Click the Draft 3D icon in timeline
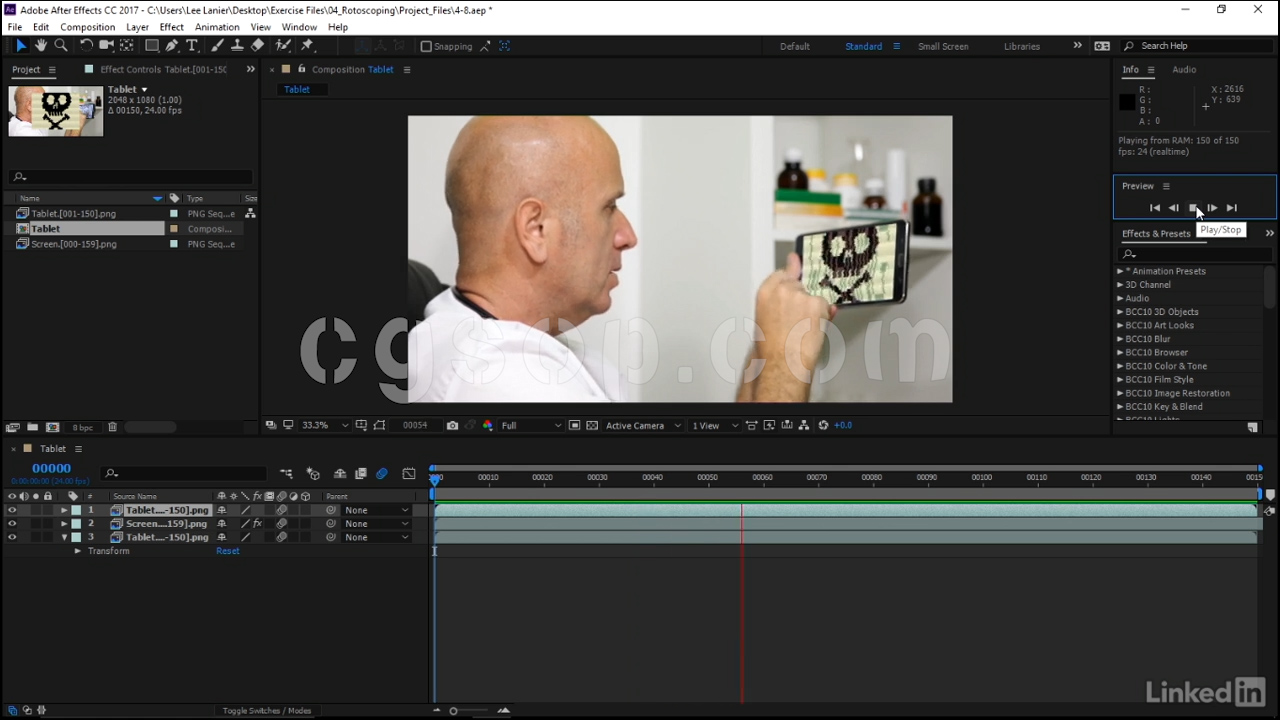 tap(313, 474)
